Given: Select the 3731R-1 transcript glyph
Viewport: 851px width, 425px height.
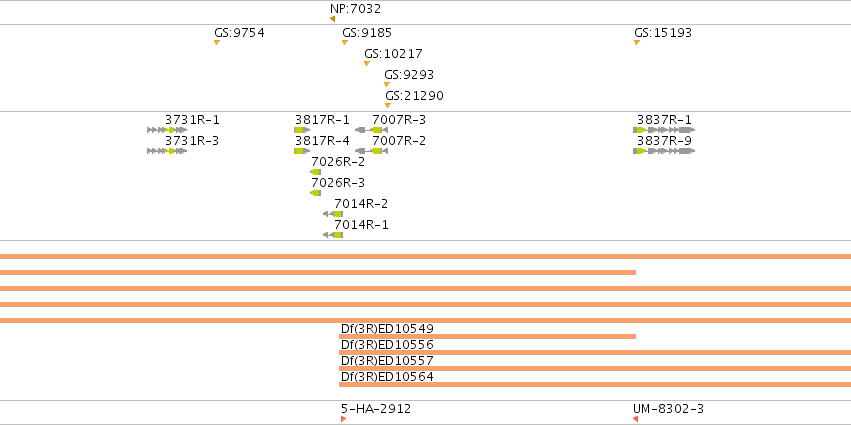Looking at the screenshot, I should (x=167, y=130).
